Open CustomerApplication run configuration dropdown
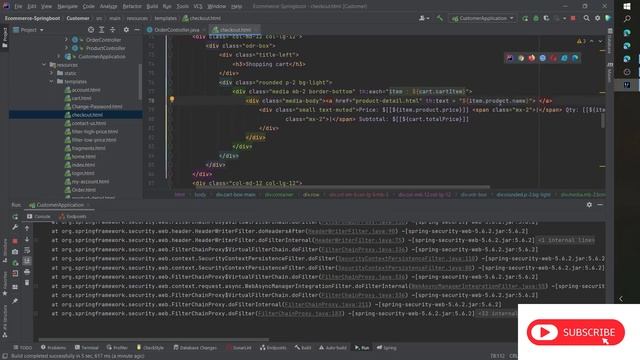The height and width of the screenshot is (360, 640). tap(482, 18)
